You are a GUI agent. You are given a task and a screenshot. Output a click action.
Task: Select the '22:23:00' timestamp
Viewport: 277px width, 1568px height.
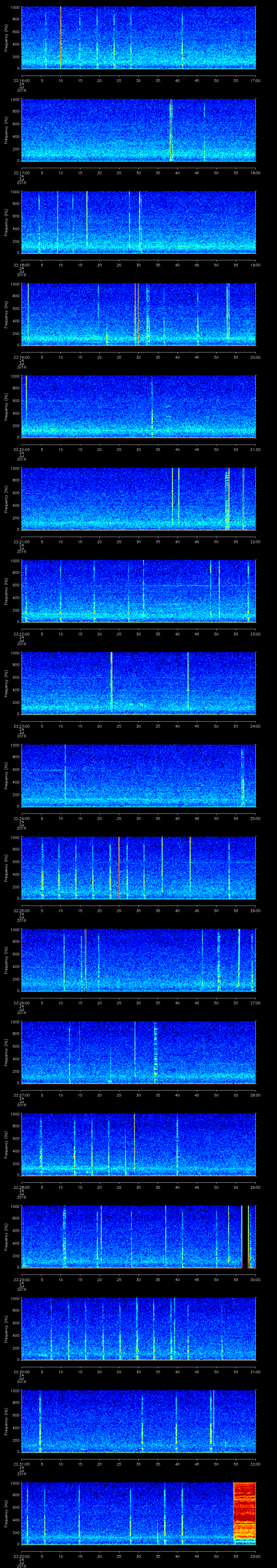[21, 726]
